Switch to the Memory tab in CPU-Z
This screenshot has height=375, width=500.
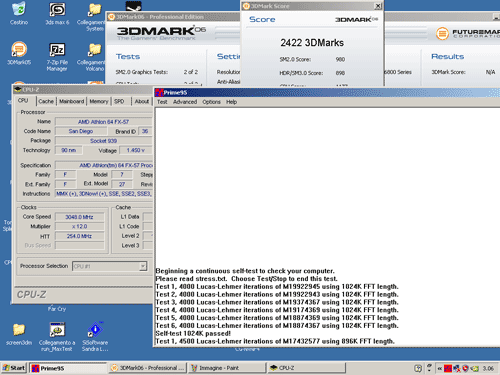pos(99,101)
